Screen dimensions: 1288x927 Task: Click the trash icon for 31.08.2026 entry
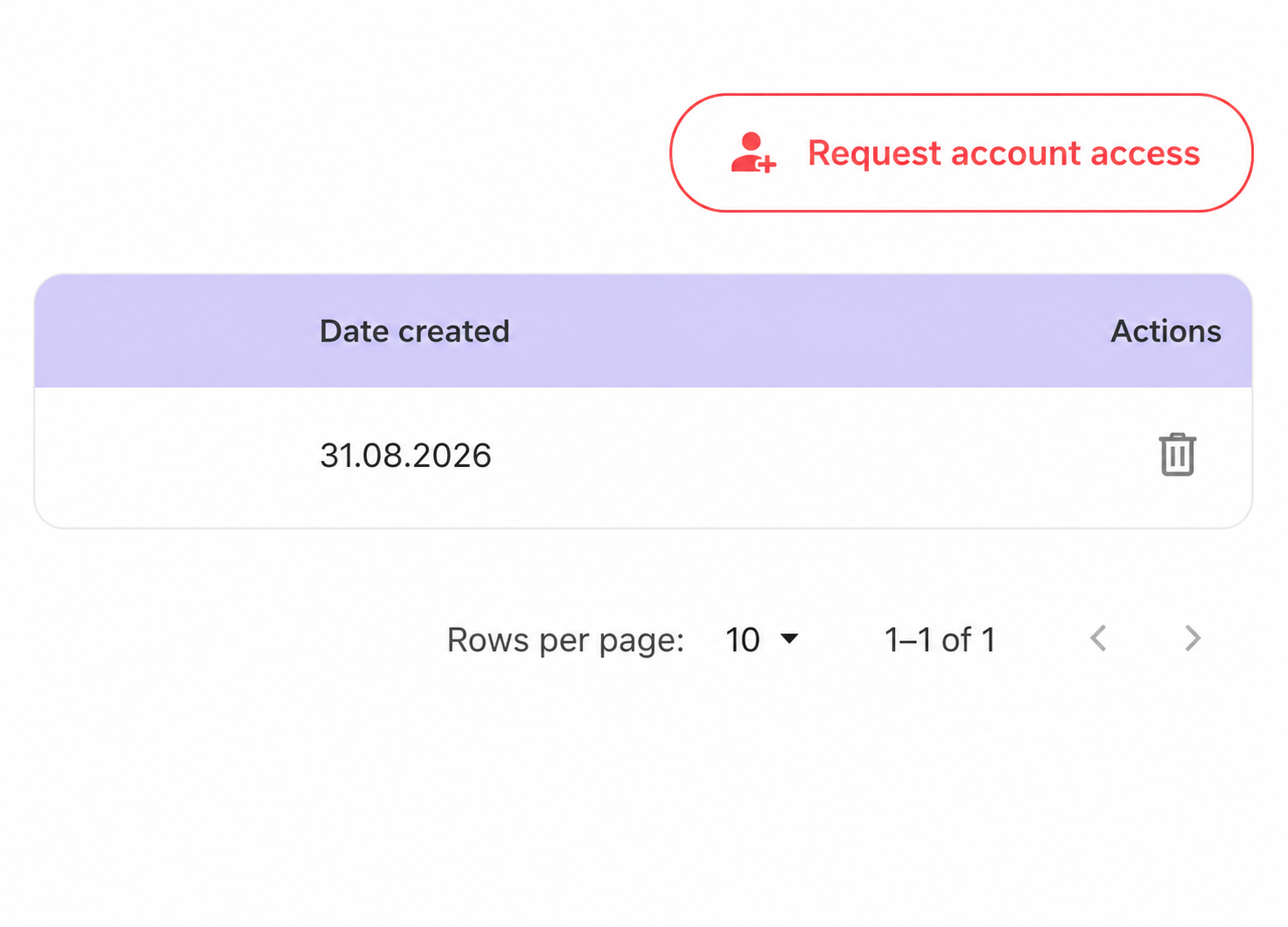click(1177, 455)
